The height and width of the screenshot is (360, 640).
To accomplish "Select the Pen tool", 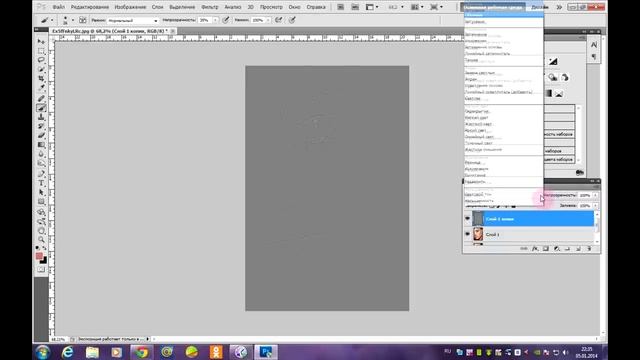I will point(41,174).
